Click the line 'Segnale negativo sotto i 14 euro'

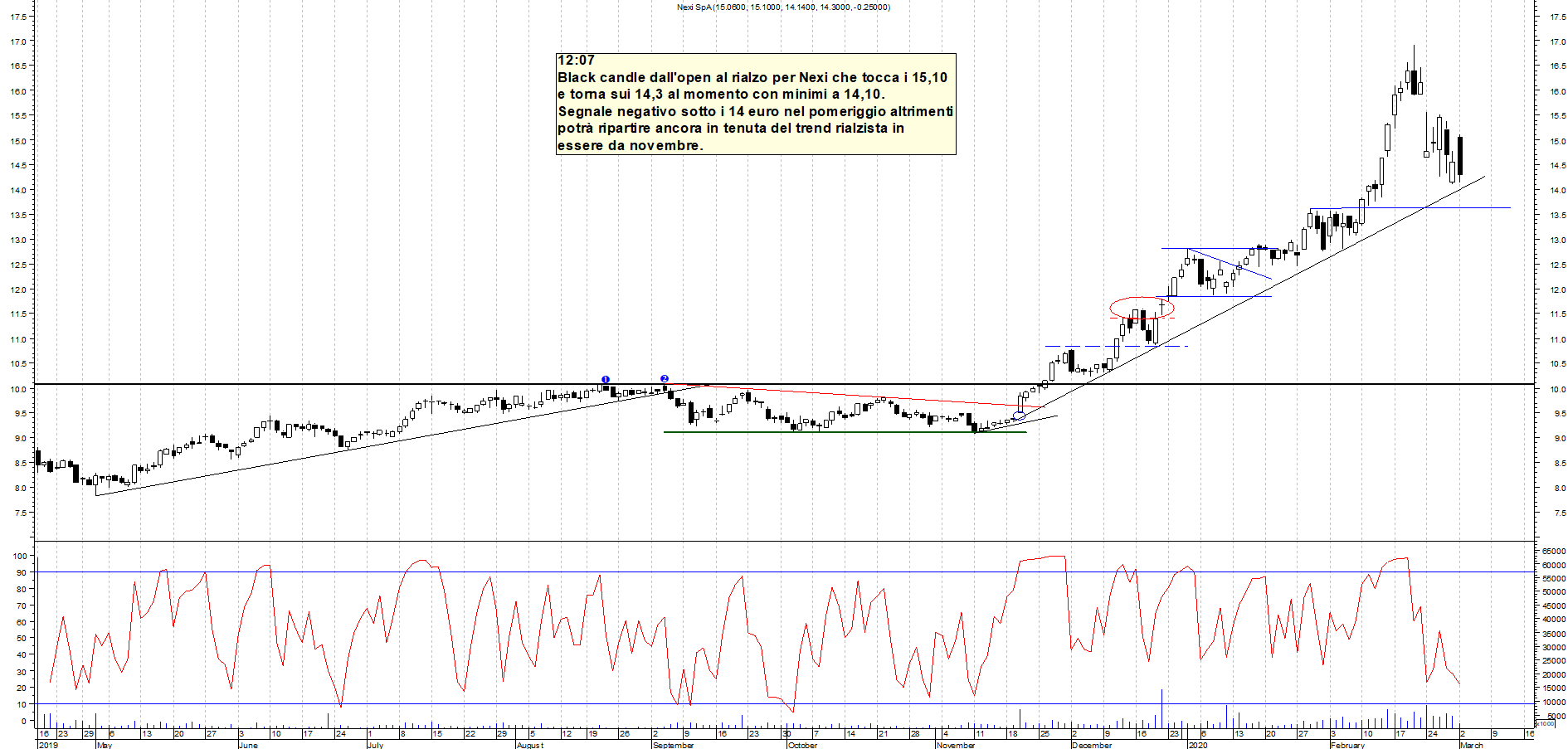coord(755,112)
